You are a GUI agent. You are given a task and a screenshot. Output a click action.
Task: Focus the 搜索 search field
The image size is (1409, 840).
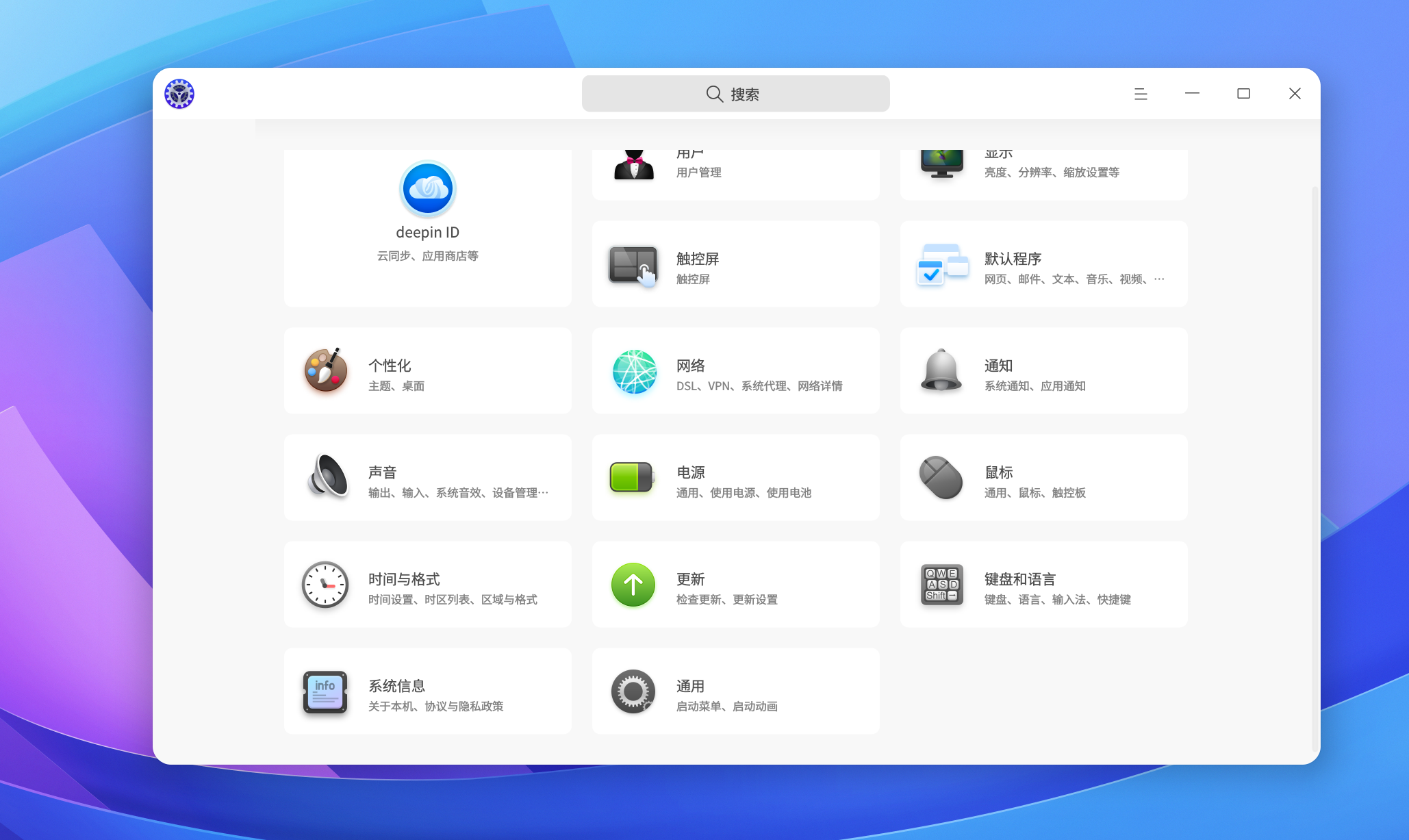[x=736, y=94]
